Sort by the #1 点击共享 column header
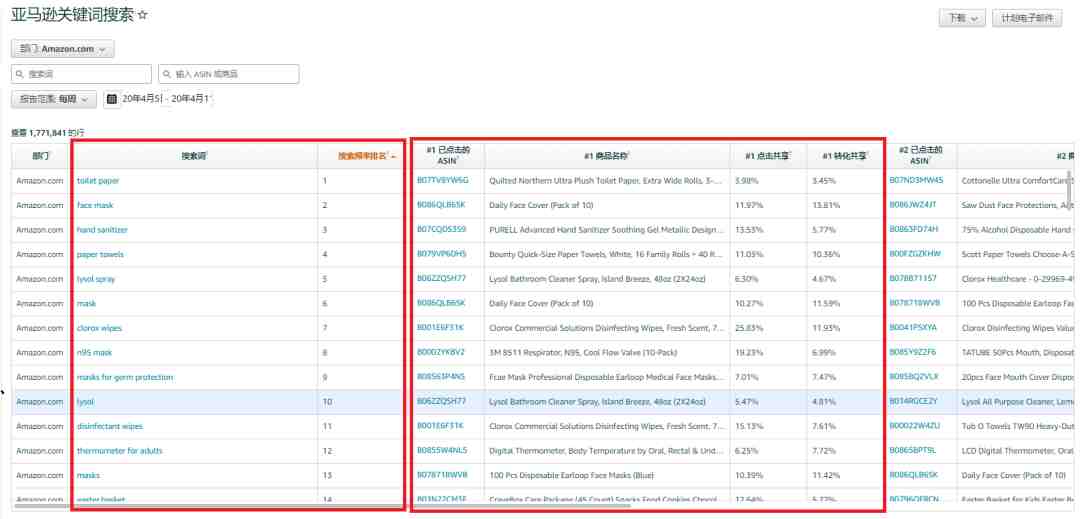This screenshot has height=519, width=1080. (x=768, y=156)
